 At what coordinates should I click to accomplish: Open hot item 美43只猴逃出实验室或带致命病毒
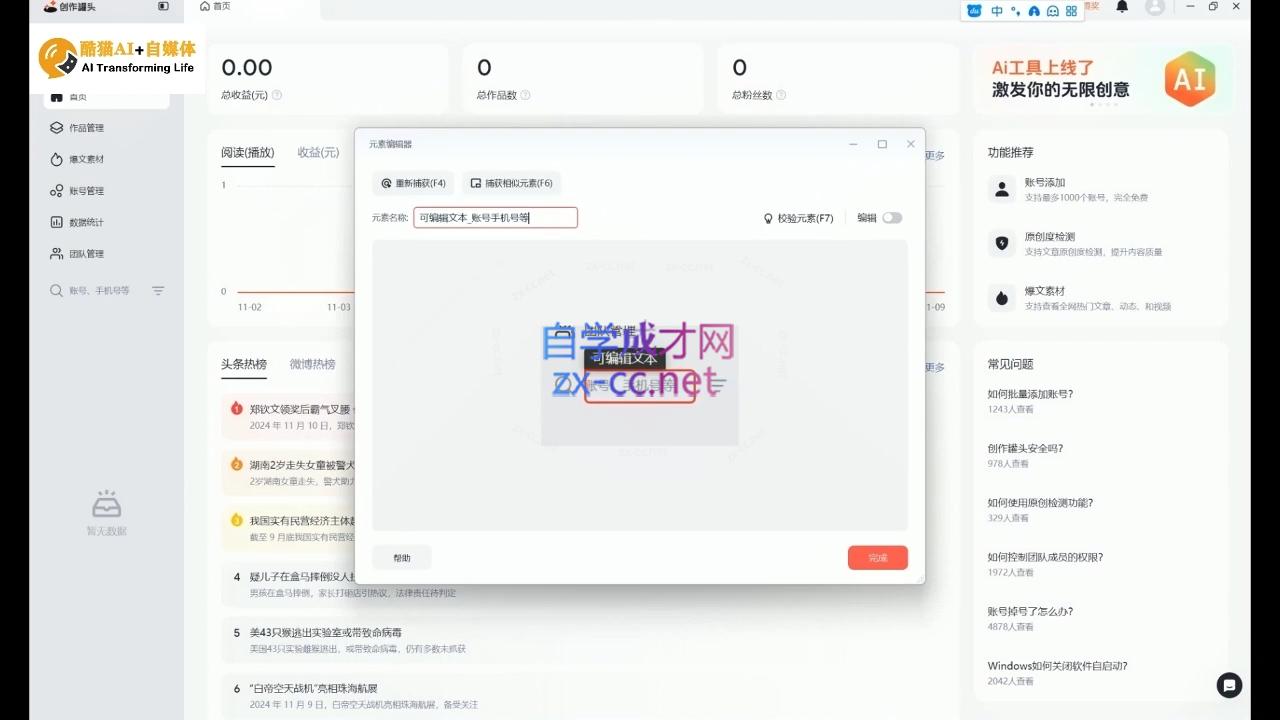[326, 633]
